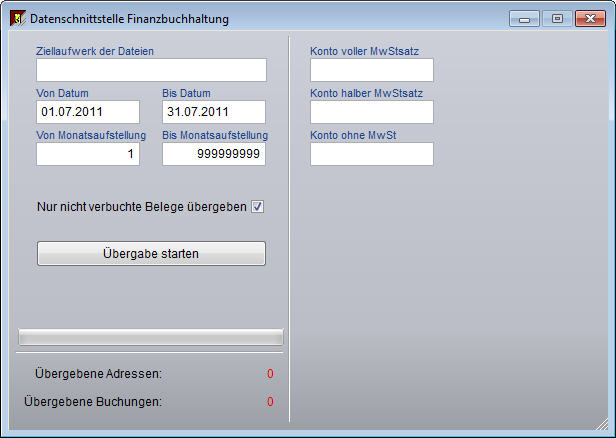Click the red 'Übergebene Adressen' counter value
This screenshot has height=438, width=616.
pyautogui.click(x=269, y=374)
